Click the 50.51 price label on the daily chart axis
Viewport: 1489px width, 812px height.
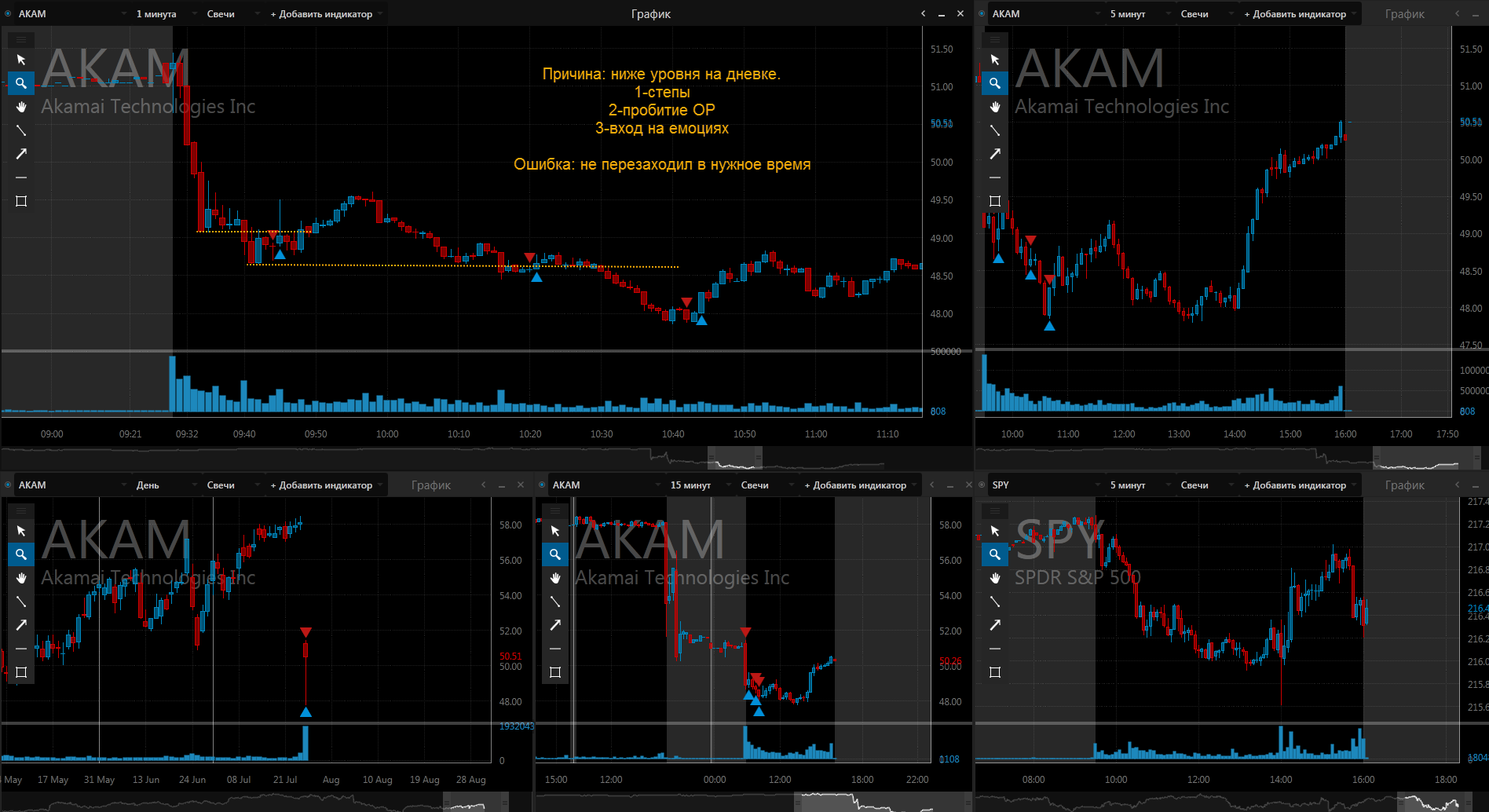510,657
